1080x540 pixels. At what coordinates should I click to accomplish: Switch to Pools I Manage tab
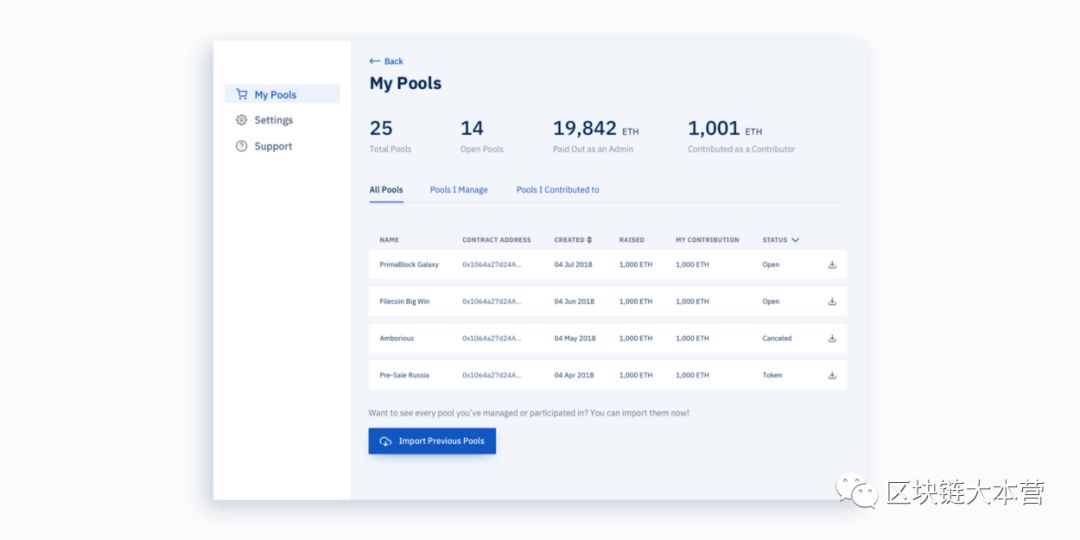pyautogui.click(x=459, y=190)
